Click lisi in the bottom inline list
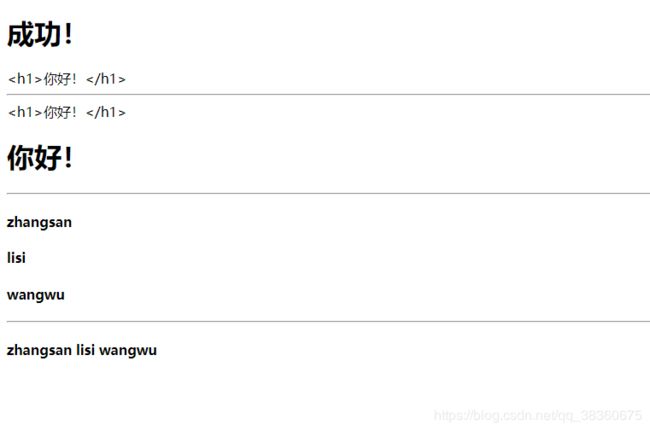Screen dimensions: 650x431 [85, 350]
